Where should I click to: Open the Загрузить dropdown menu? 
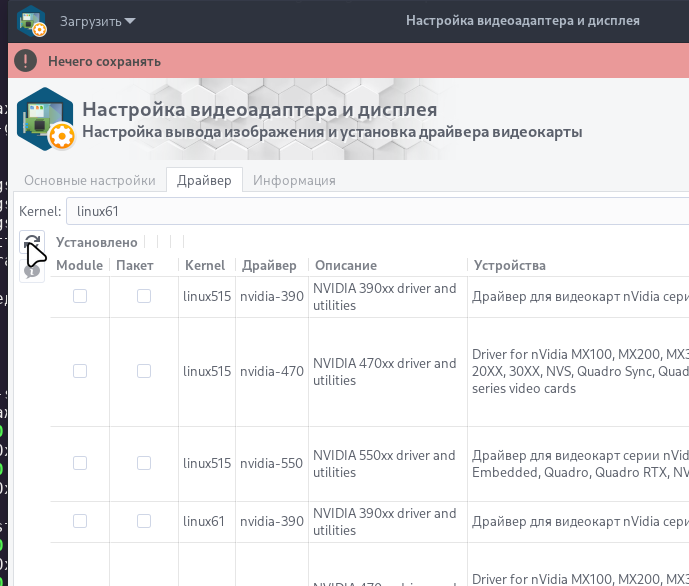point(98,20)
